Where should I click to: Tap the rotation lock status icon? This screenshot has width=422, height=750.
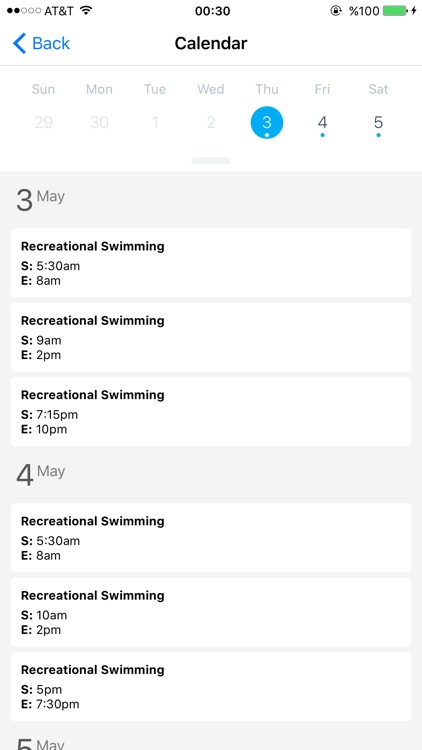click(336, 11)
